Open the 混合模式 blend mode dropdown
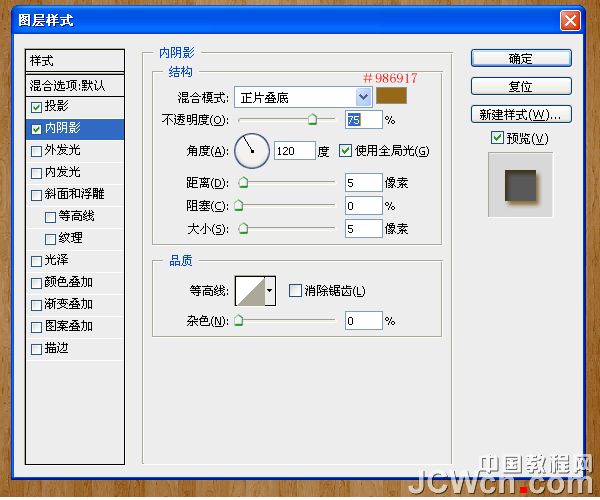Viewport: 600px width, 500px height. (303, 97)
